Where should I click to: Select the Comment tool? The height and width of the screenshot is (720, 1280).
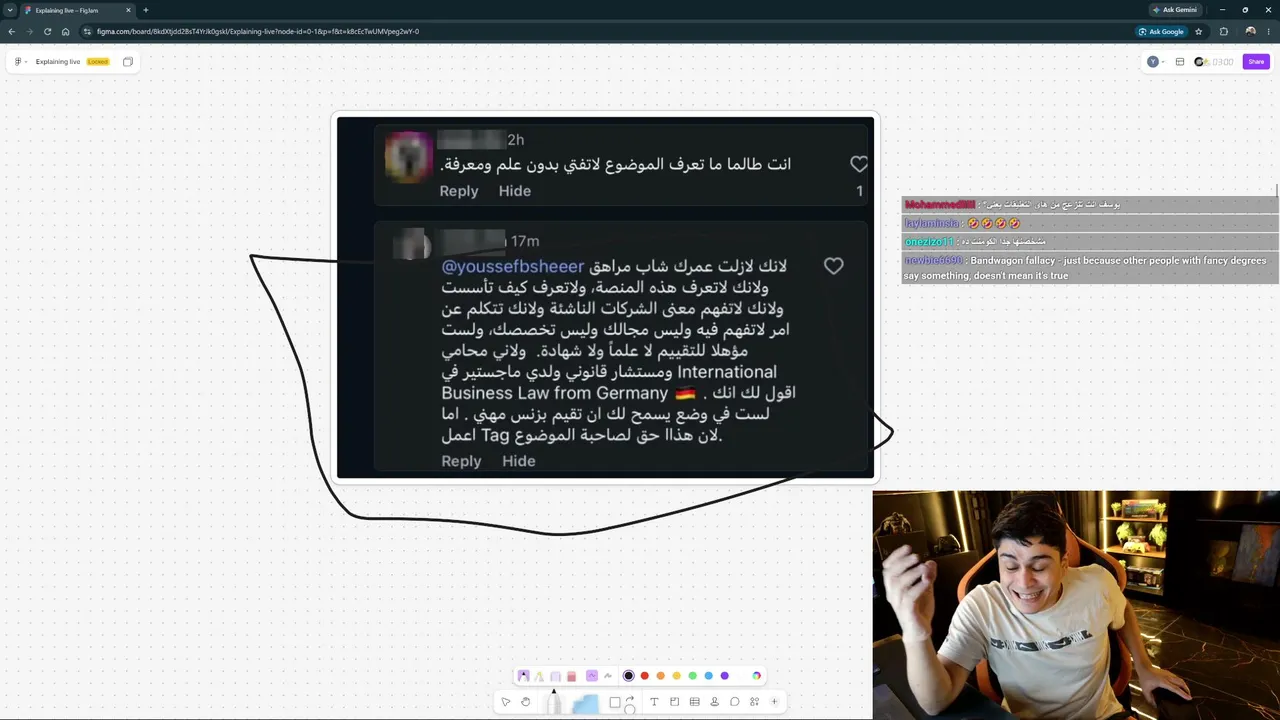pyautogui.click(x=734, y=702)
